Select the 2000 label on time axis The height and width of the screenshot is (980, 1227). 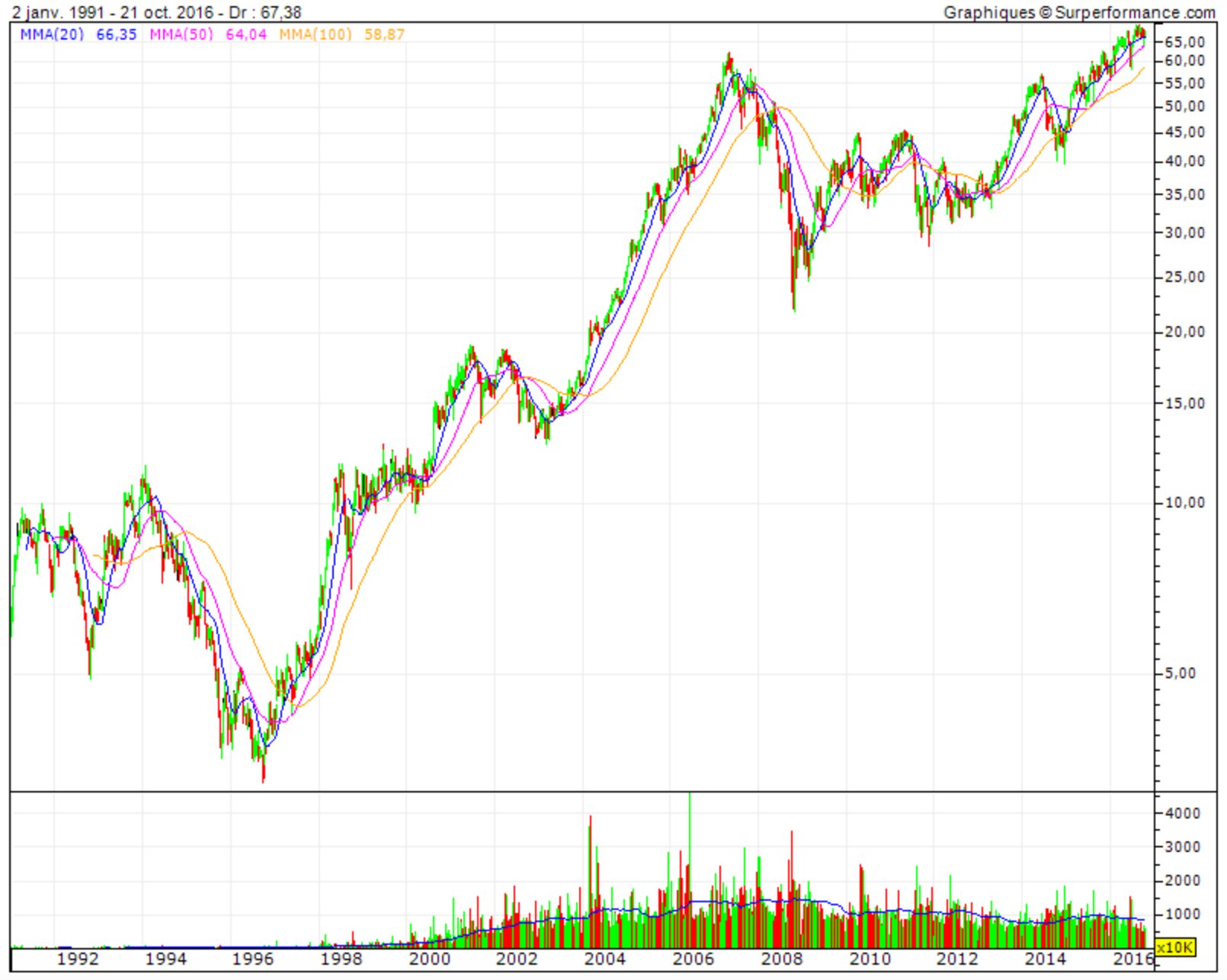coord(430,959)
